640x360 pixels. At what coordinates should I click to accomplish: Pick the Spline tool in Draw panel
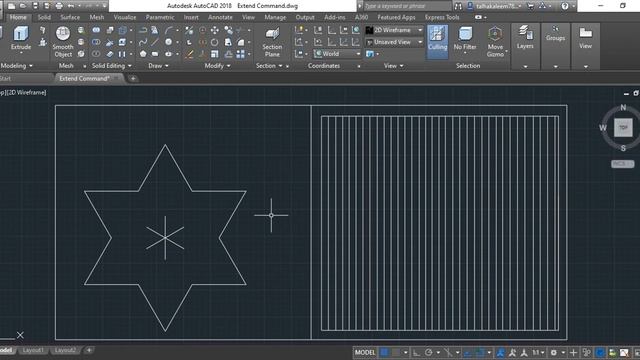coord(142,42)
